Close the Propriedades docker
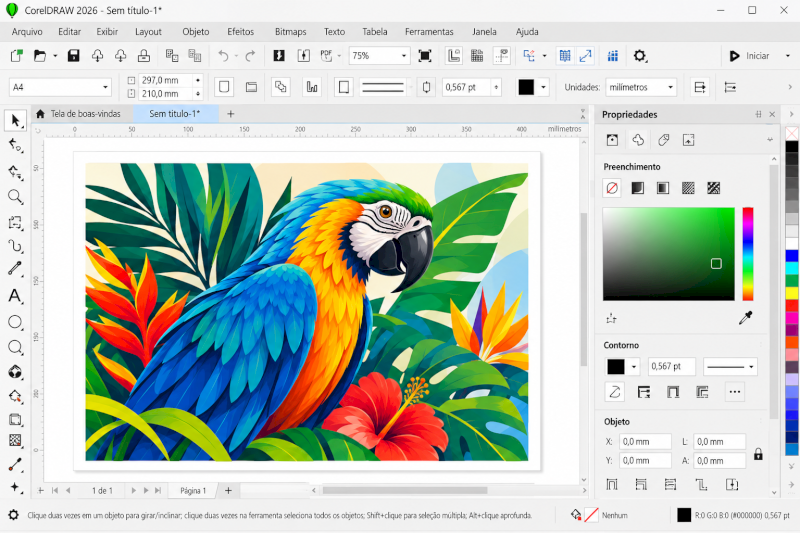This screenshot has height=533, width=800. pyautogui.click(x=772, y=114)
